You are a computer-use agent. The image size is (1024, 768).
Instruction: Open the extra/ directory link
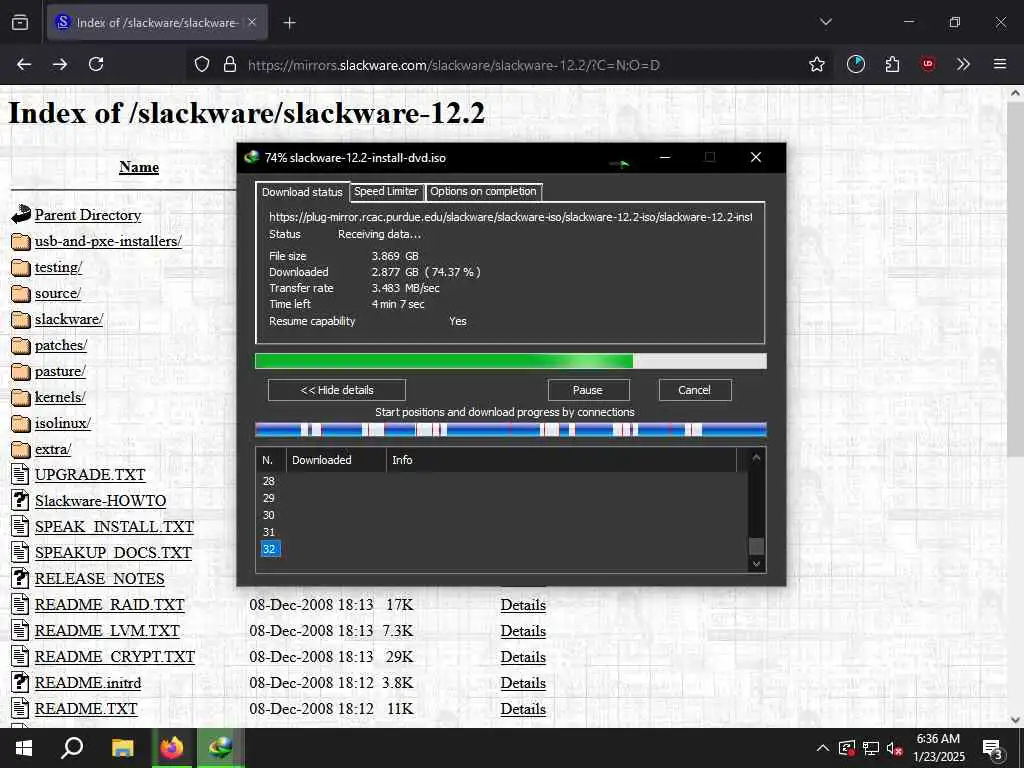[x=53, y=449]
